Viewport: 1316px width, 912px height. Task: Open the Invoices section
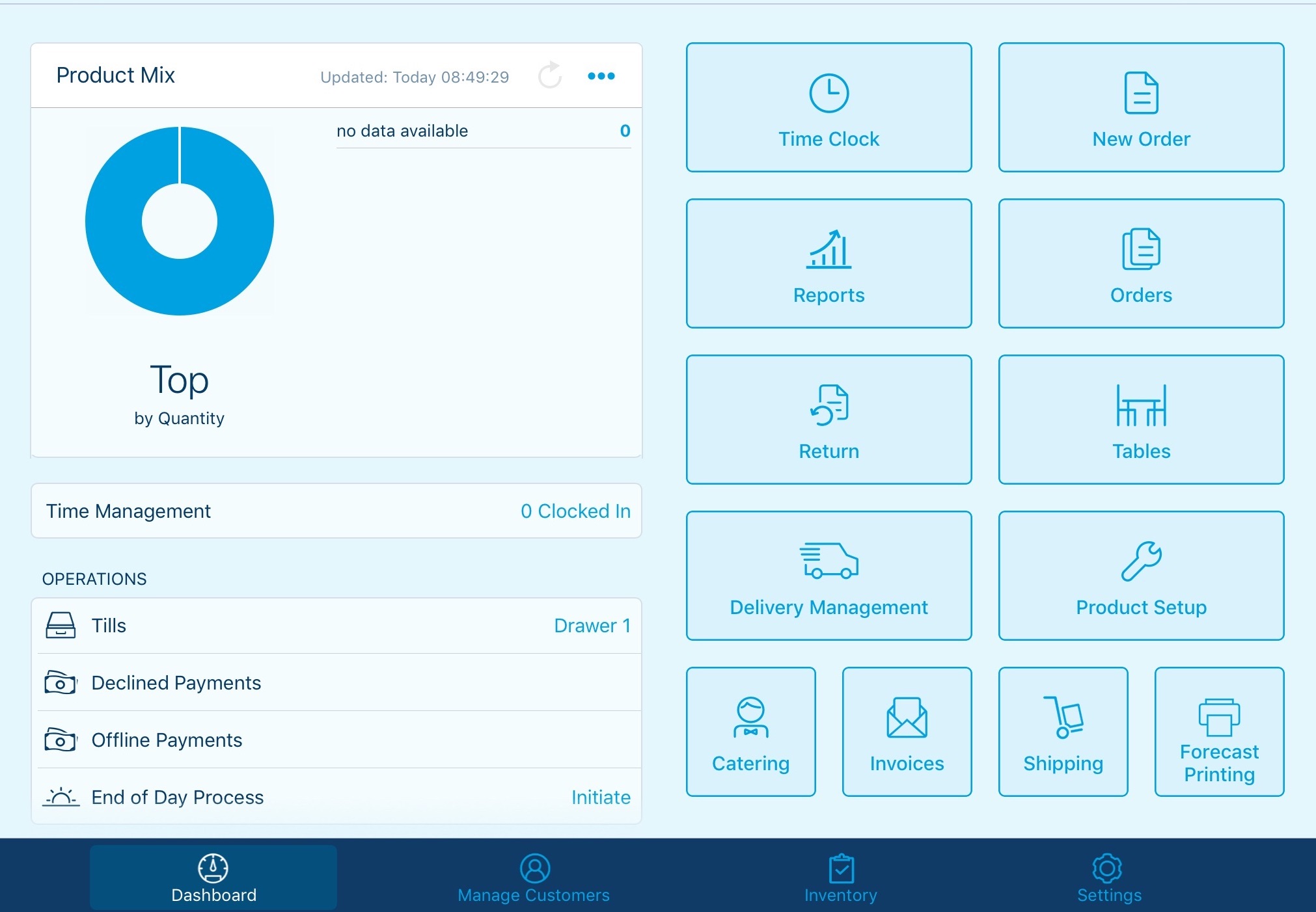pyautogui.click(x=906, y=732)
